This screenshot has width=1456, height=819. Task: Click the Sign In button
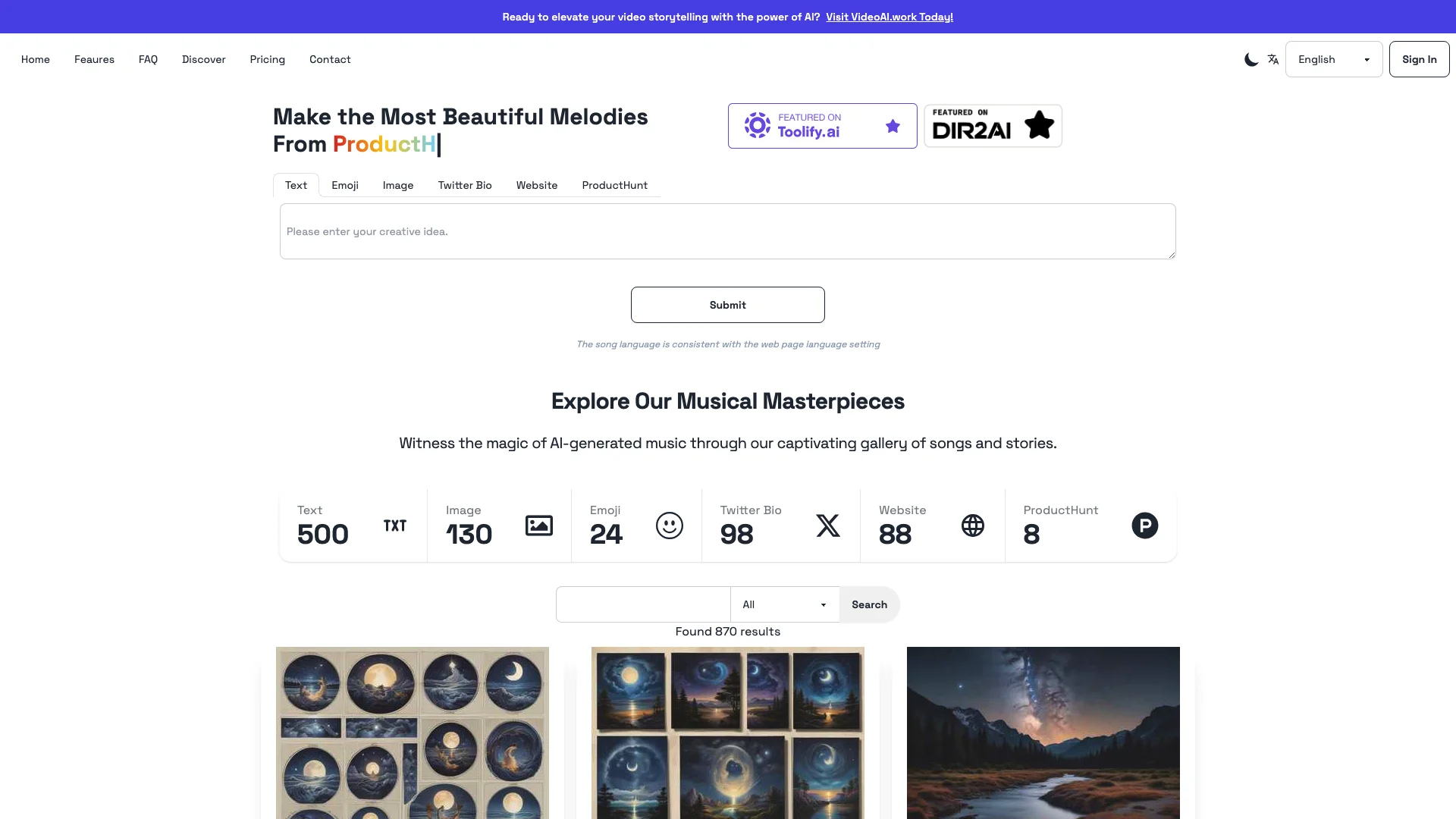coord(1419,59)
